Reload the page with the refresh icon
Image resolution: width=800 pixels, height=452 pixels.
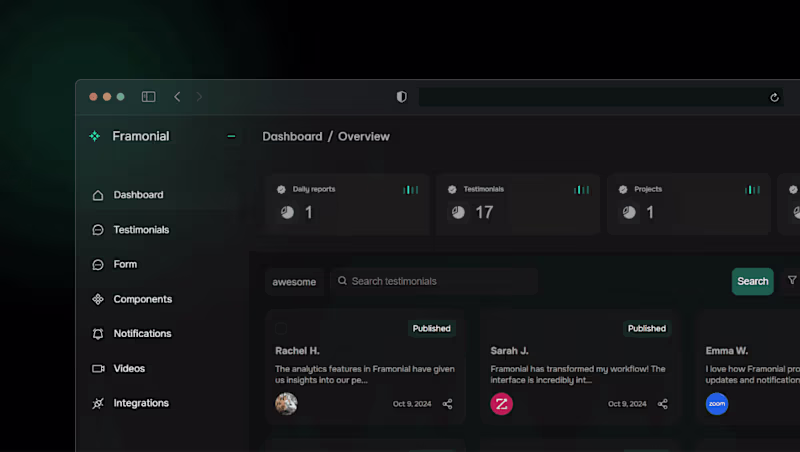(x=774, y=97)
